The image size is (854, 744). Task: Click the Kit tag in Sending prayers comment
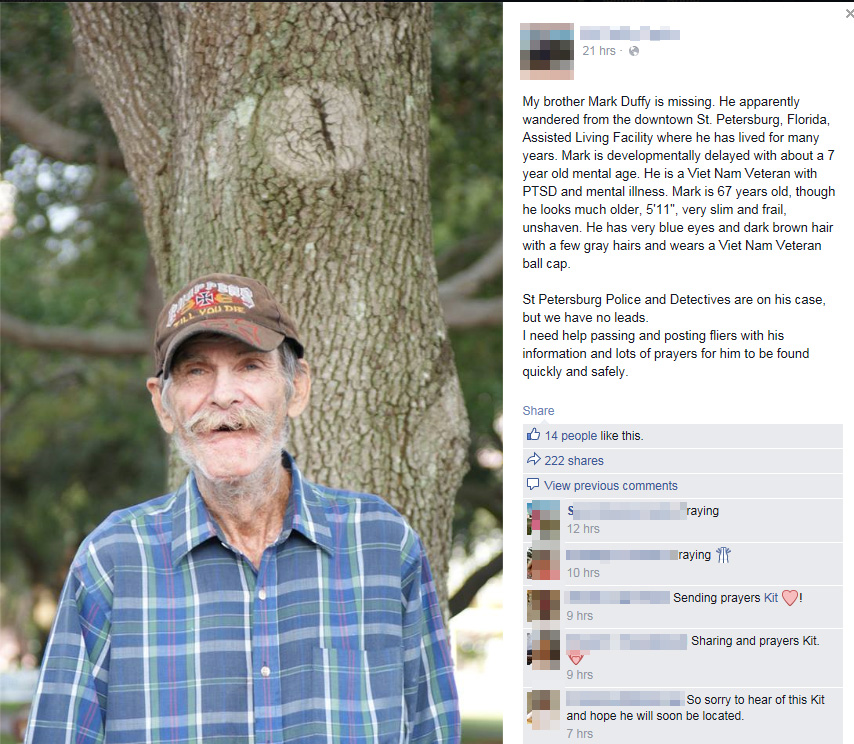(771, 597)
